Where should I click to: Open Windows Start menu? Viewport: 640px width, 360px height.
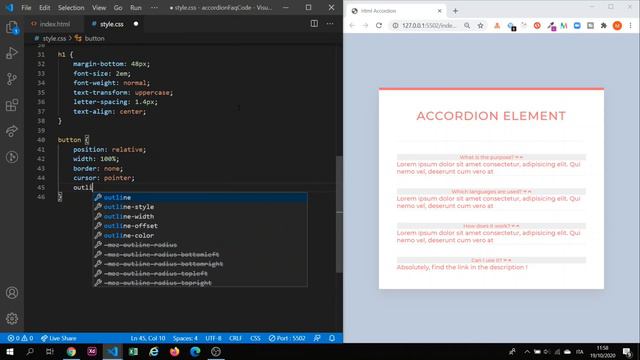click(10, 351)
